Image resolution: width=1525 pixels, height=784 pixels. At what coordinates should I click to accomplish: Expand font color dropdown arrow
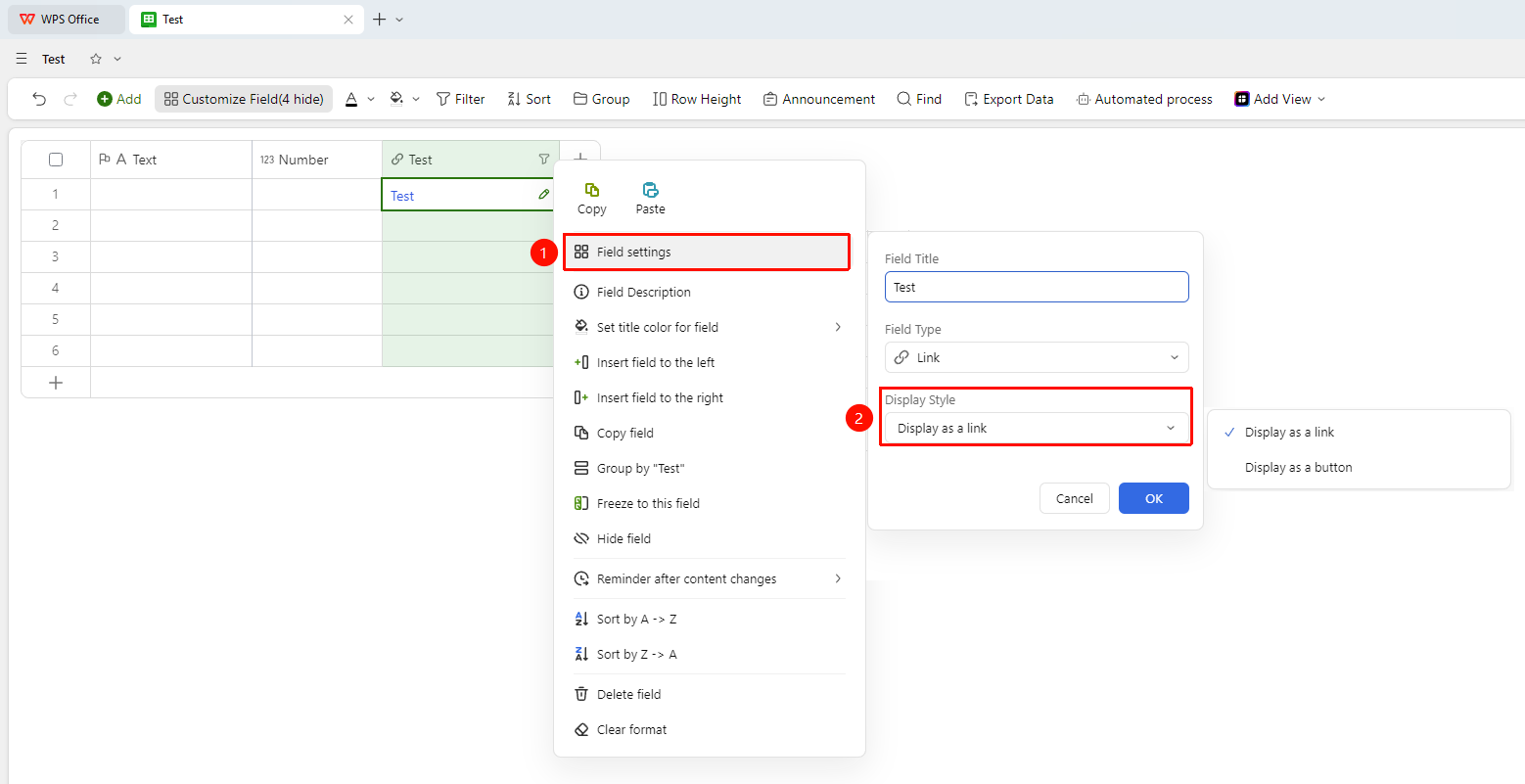pyautogui.click(x=371, y=99)
